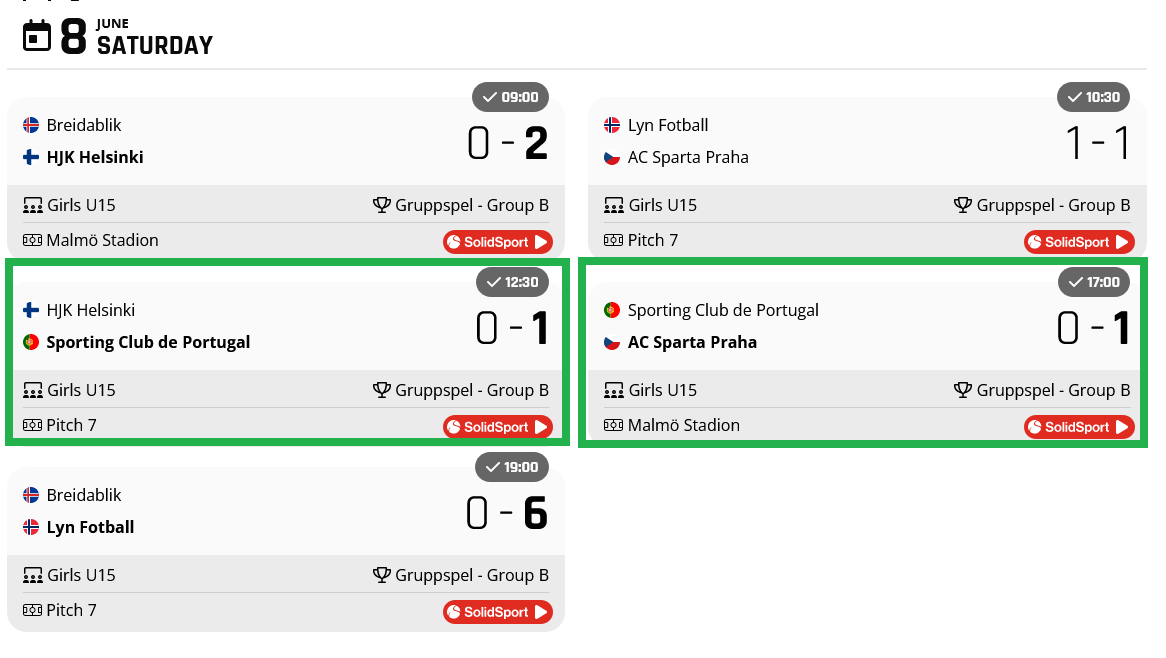This screenshot has height=658, width=1166.
Task: Click the Finland flag beside bold HJK Helsinki
Action: click(x=31, y=157)
